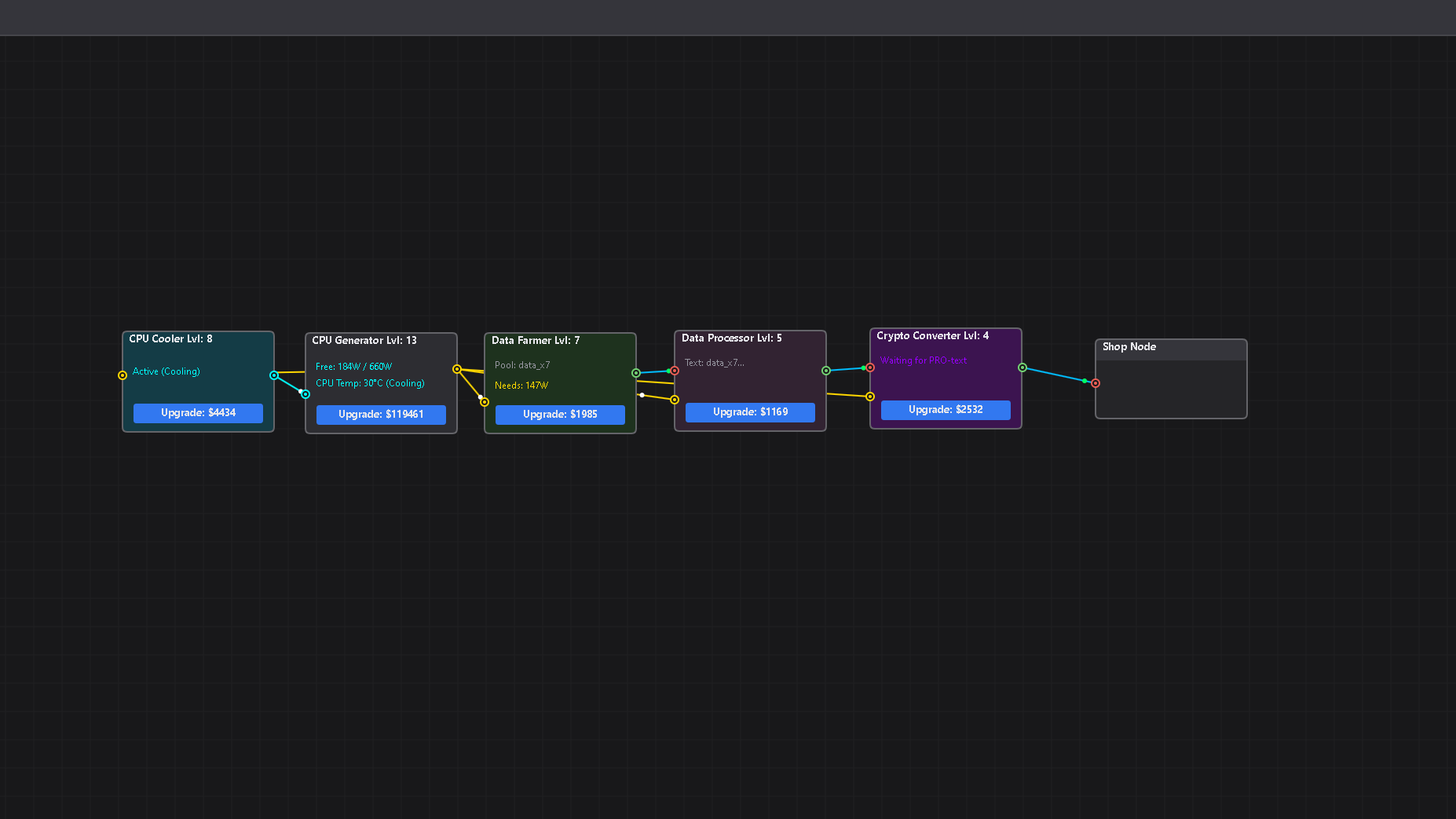Click the Pool: data_x7 label

(522, 365)
